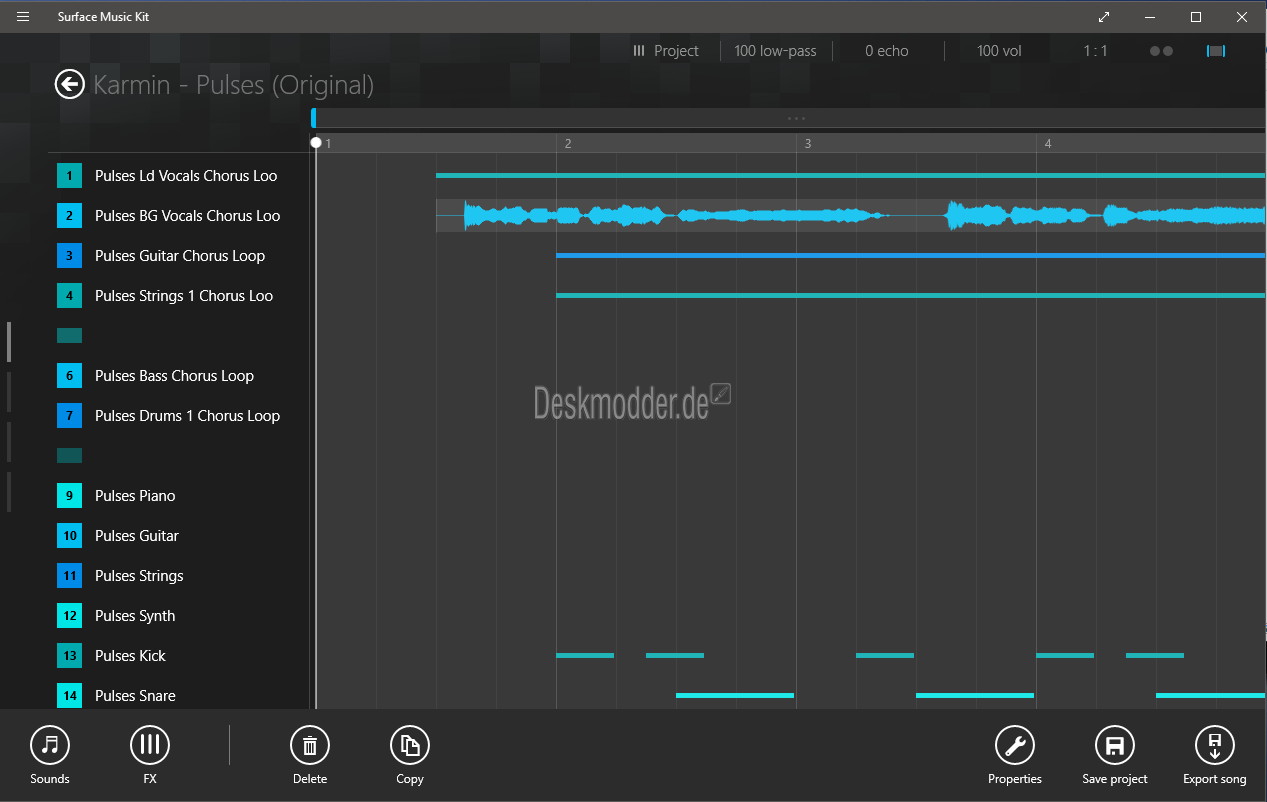Select the Guitar Chorus Loop clip bar
Viewport: 1267px width, 802px height.
pos(911,256)
